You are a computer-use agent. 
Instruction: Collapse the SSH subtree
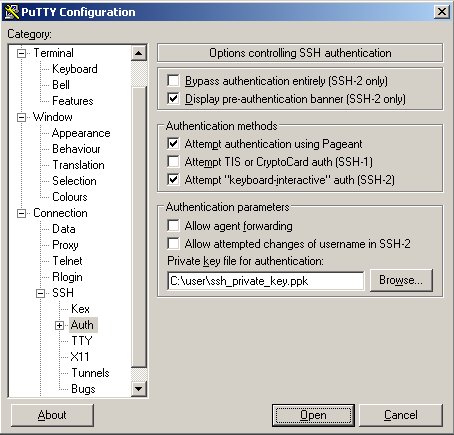point(40,293)
